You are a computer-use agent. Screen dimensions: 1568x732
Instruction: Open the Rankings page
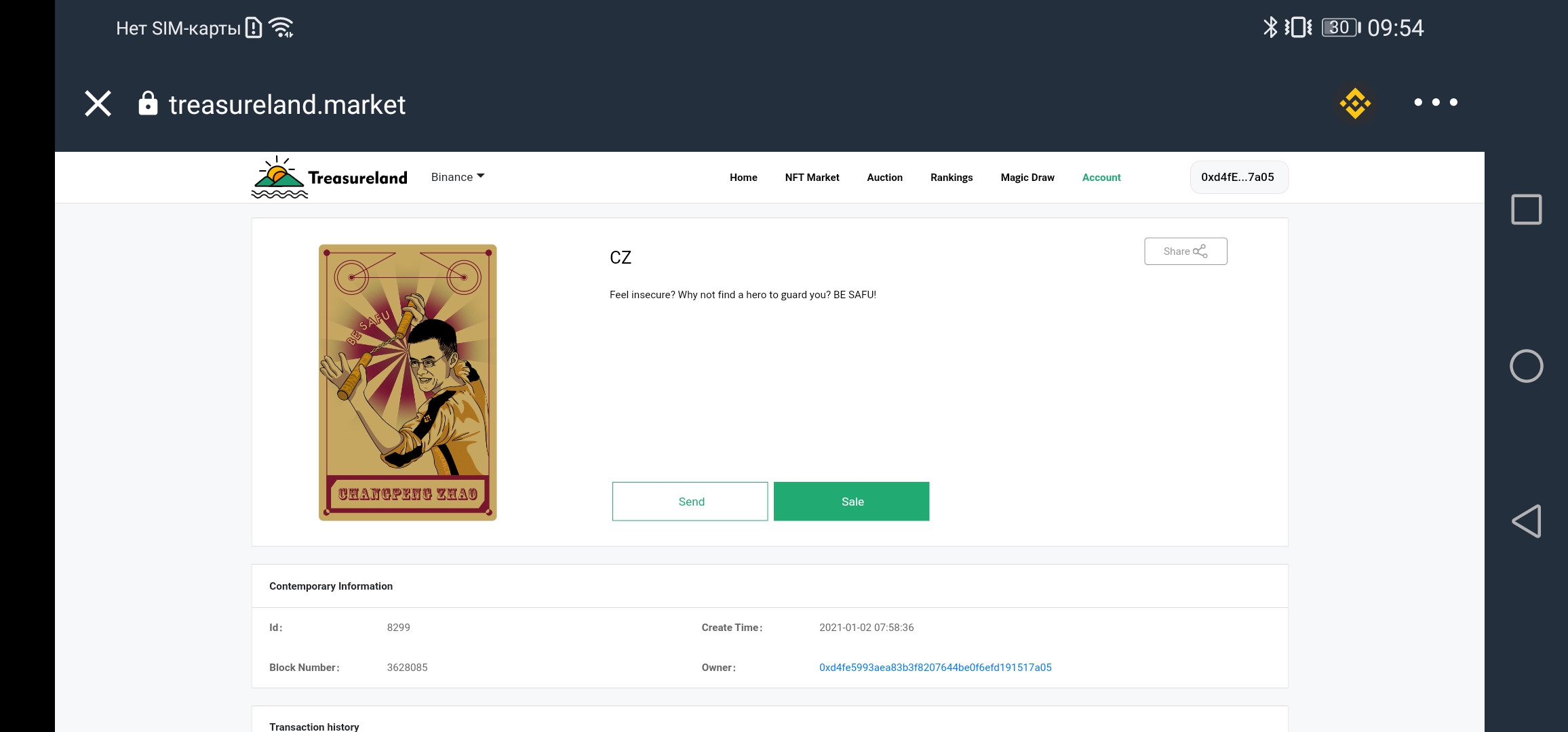(x=951, y=178)
